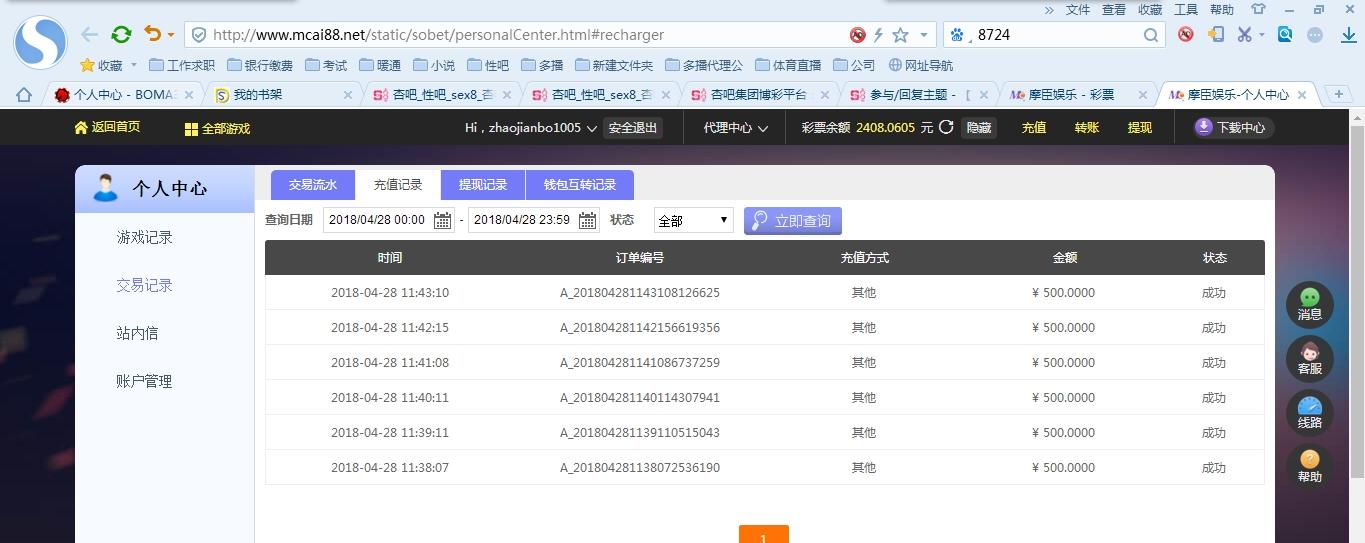The image size is (1365, 543).
Task: Click the 帮助 help question icon
Action: (1309, 466)
